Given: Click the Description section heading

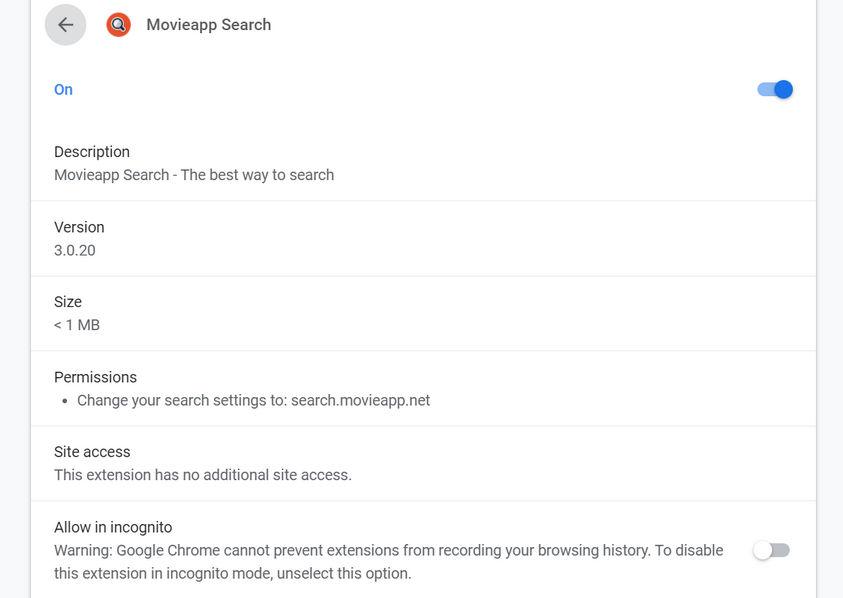Looking at the screenshot, I should (x=92, y=151).
